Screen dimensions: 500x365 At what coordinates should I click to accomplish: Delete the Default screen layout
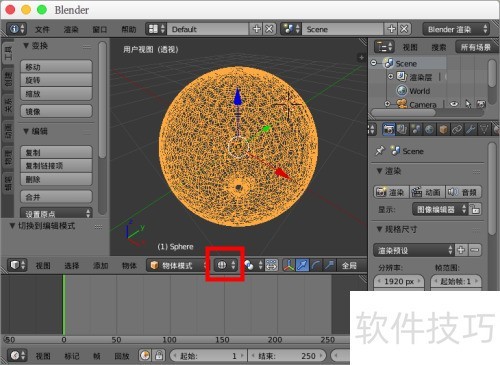269,29
